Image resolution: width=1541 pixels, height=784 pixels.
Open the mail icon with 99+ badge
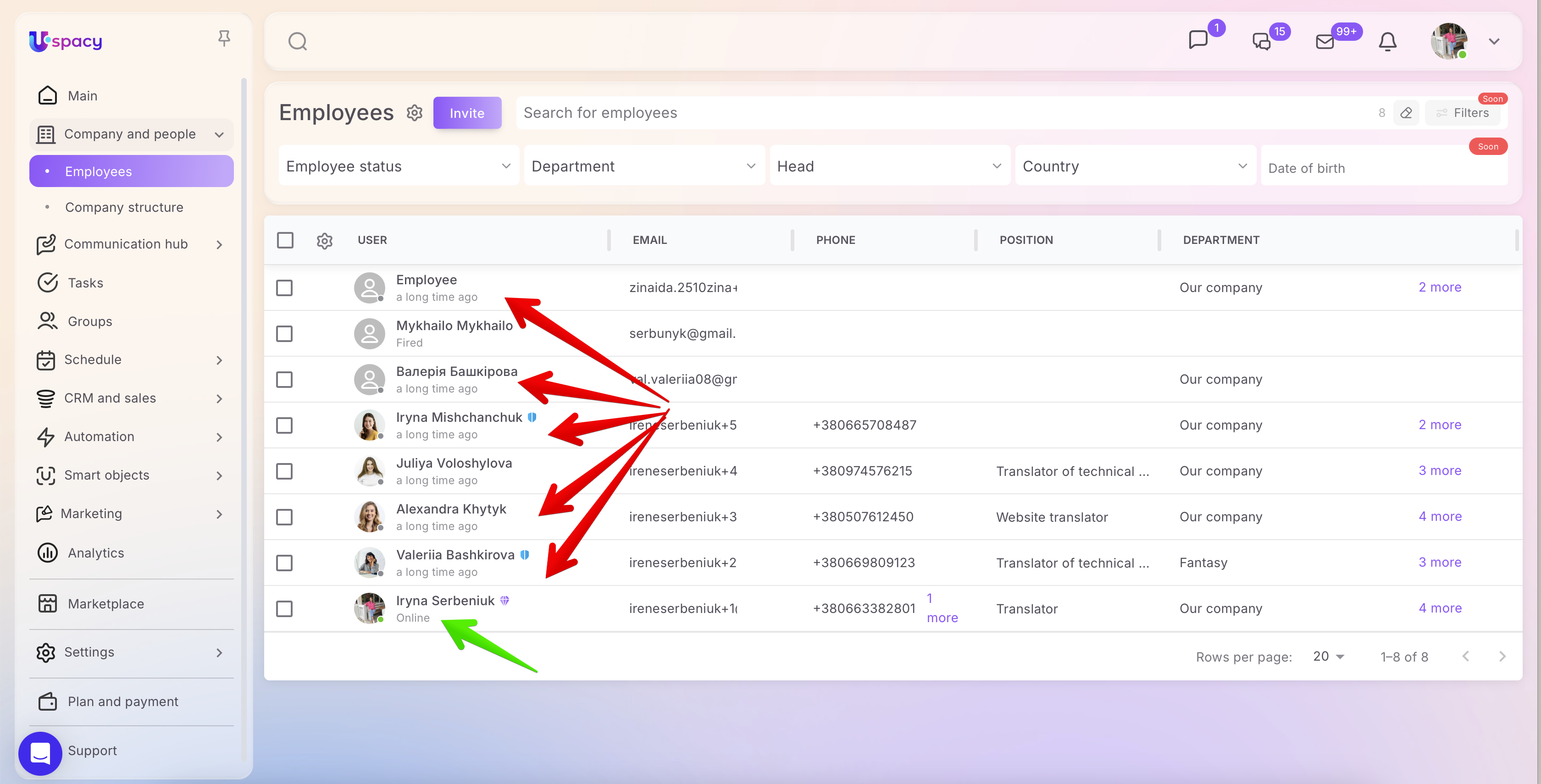click(1325, 42)
